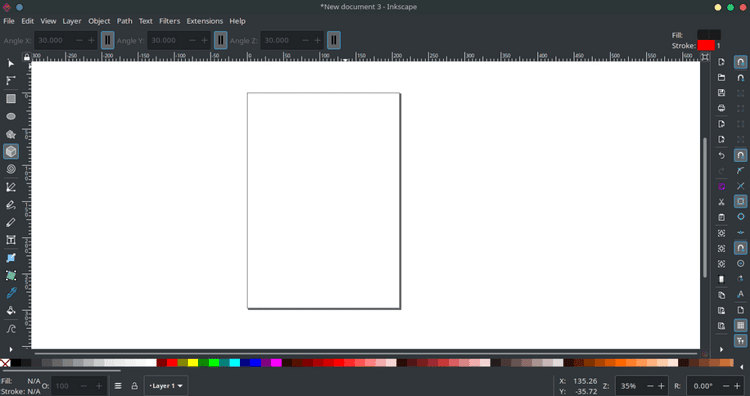Select the Text tool
The height and width of the screenshot is (396, 750).
click(x=11, y=240)
